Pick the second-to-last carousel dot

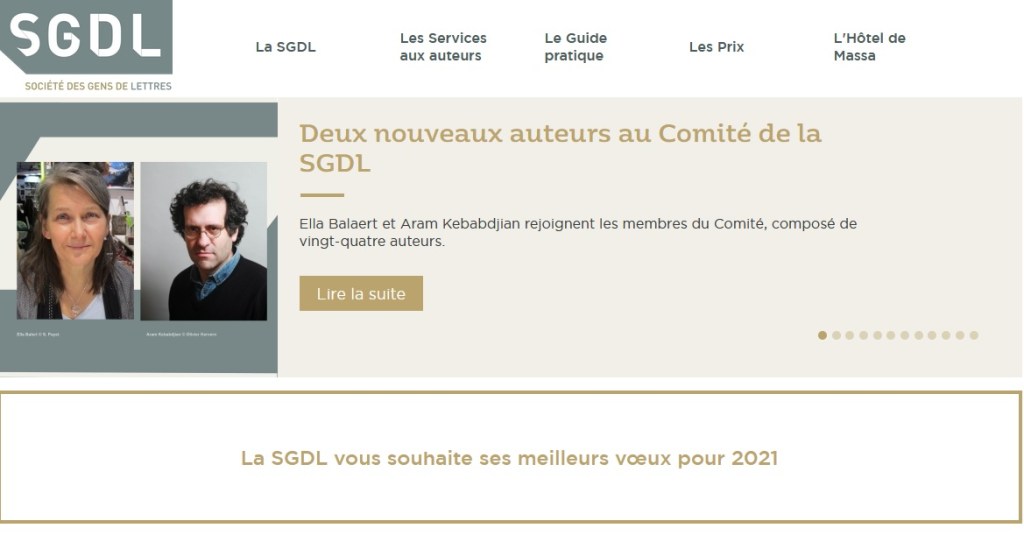click(960, 336)
